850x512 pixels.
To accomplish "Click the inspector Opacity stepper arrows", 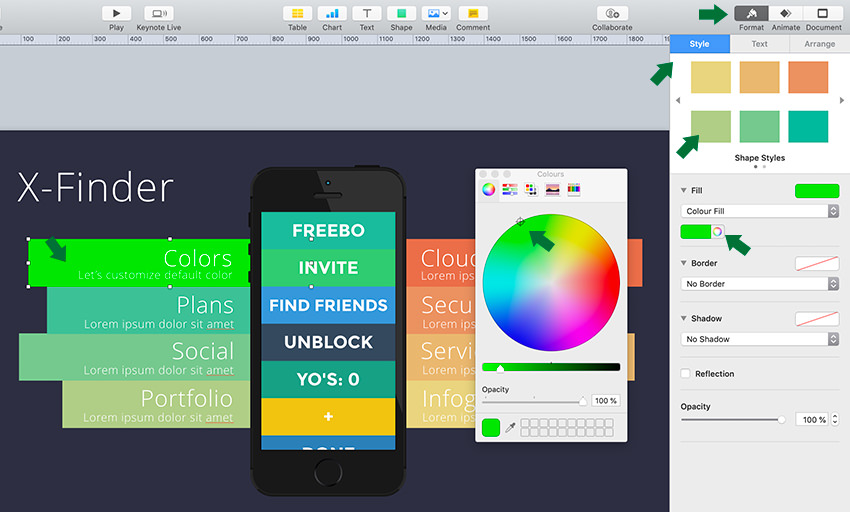I will coord(835,419).
